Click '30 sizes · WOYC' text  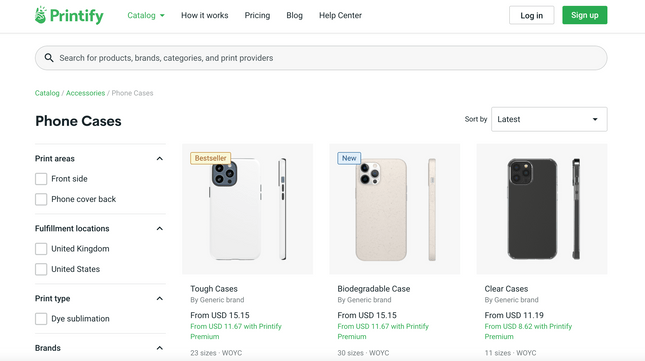[363, 353]
